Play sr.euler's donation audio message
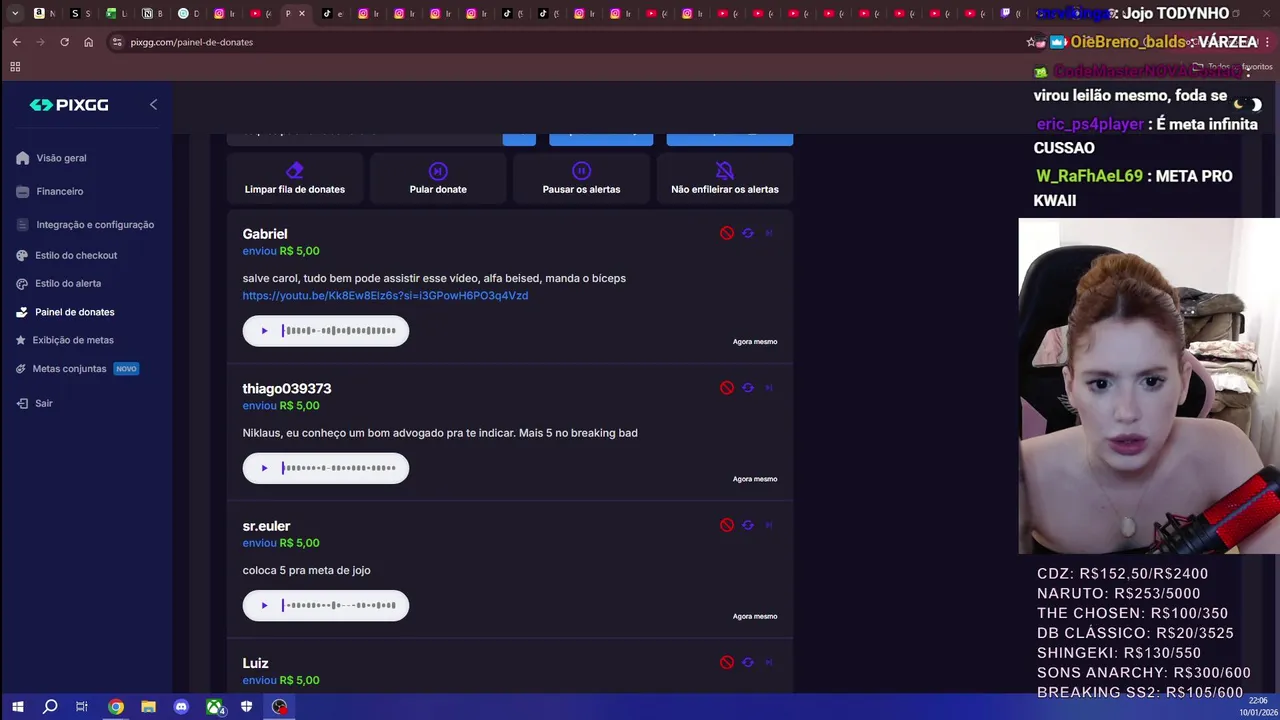 (264, 605)
